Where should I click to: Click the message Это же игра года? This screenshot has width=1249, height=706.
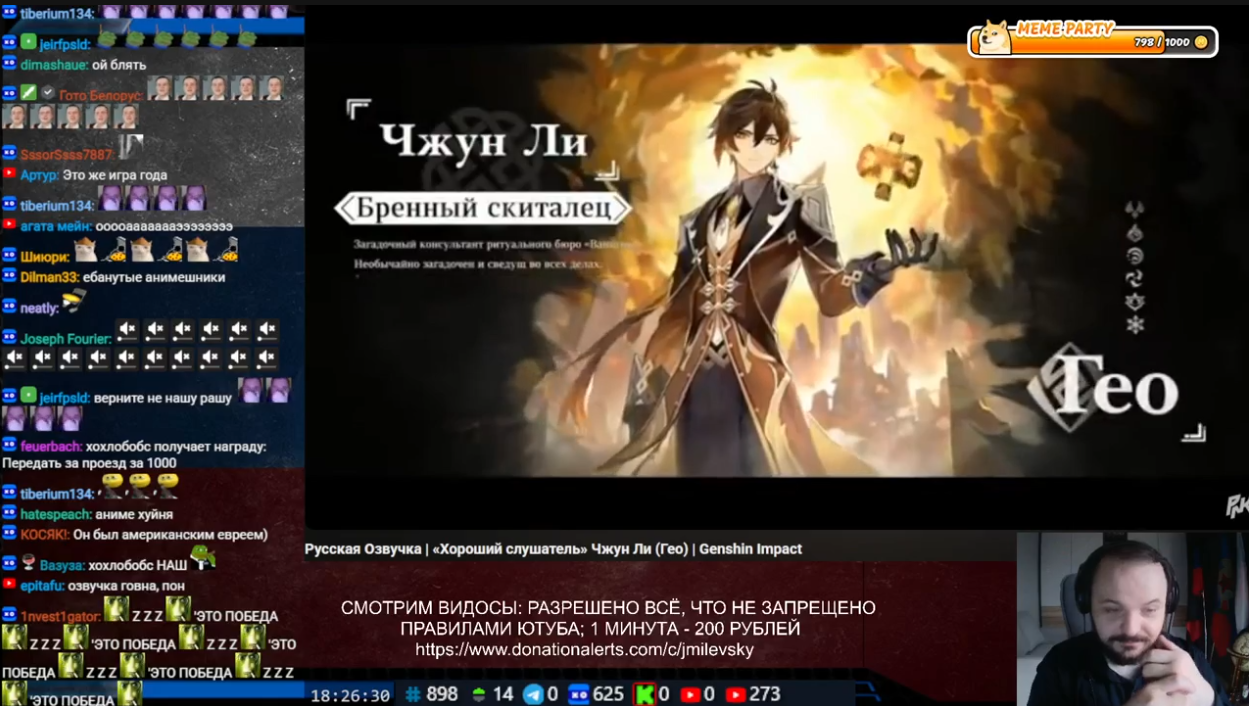click(115, 175)
